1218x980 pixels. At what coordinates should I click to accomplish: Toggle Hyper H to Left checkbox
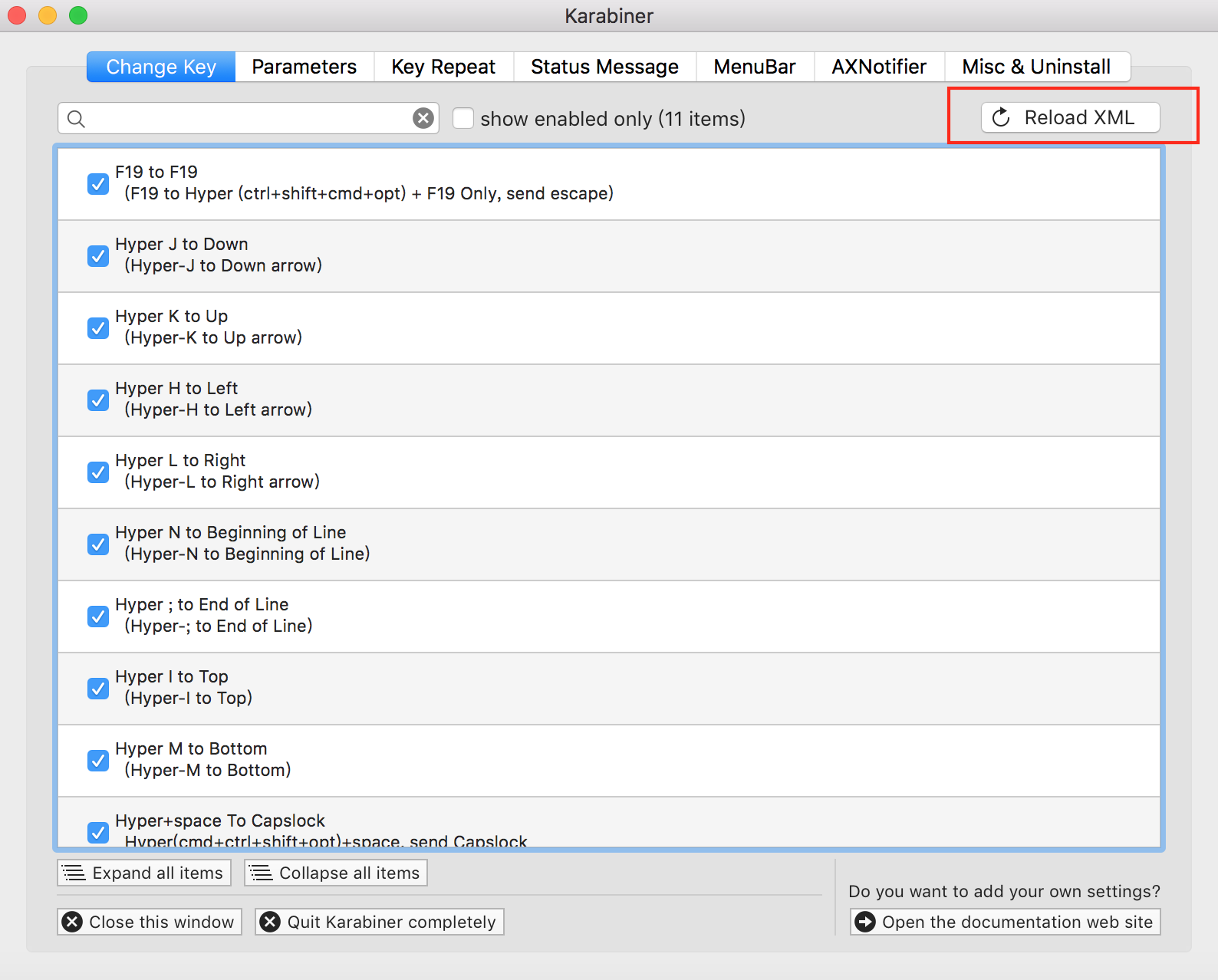click(98, 400)
